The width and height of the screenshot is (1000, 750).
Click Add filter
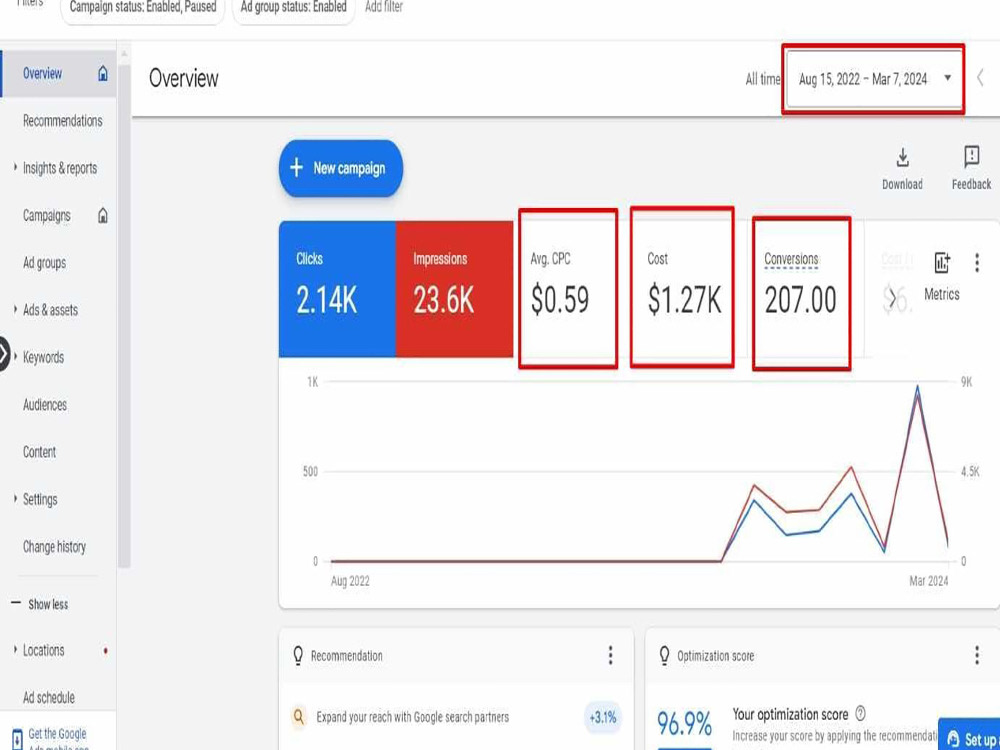point(384,7)
